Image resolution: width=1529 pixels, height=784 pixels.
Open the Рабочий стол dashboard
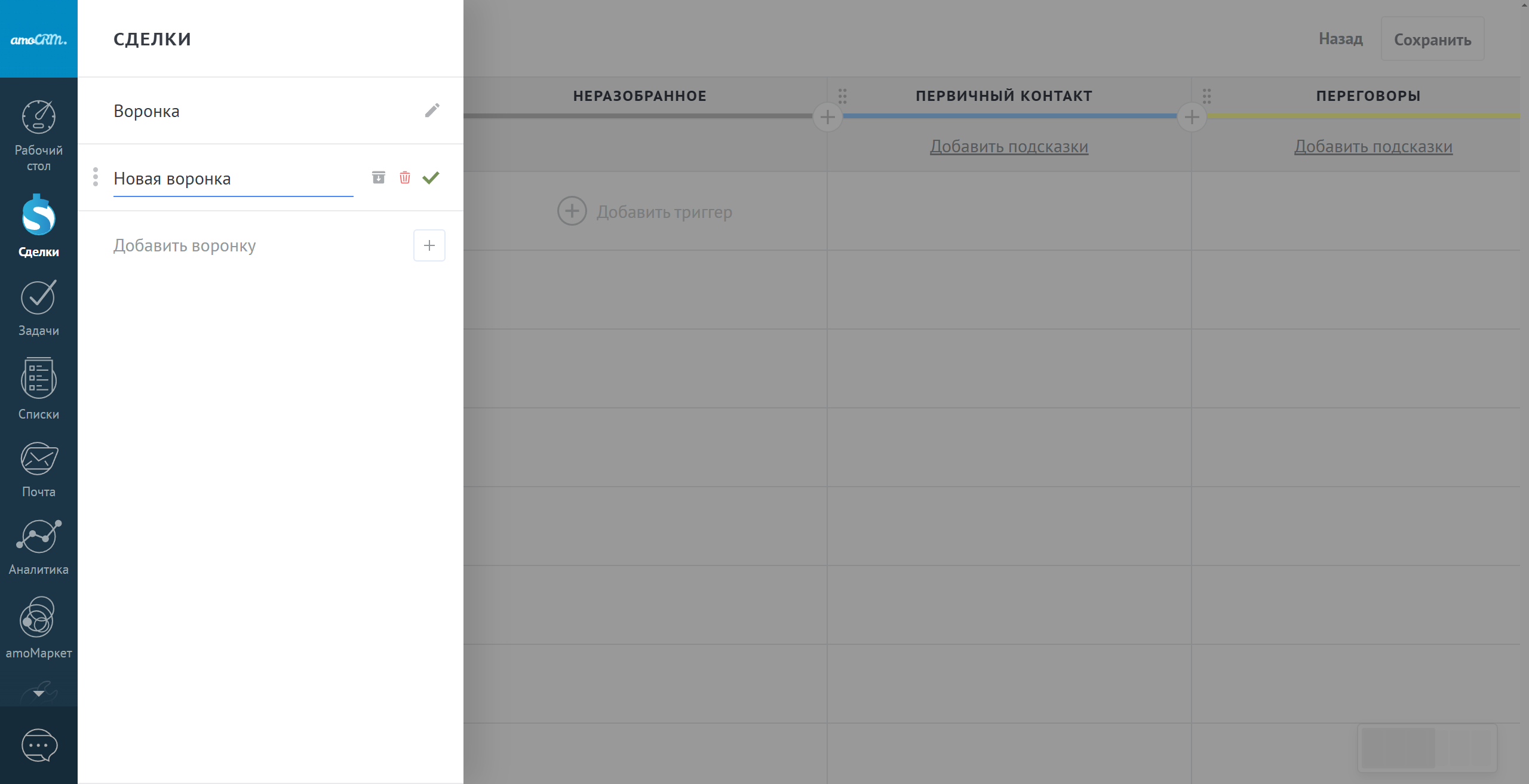(x=38, y=134)
